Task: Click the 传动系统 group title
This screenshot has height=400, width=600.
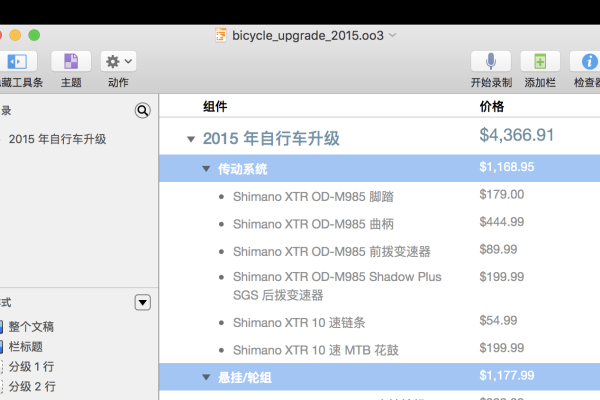Action: coord(243,169)
